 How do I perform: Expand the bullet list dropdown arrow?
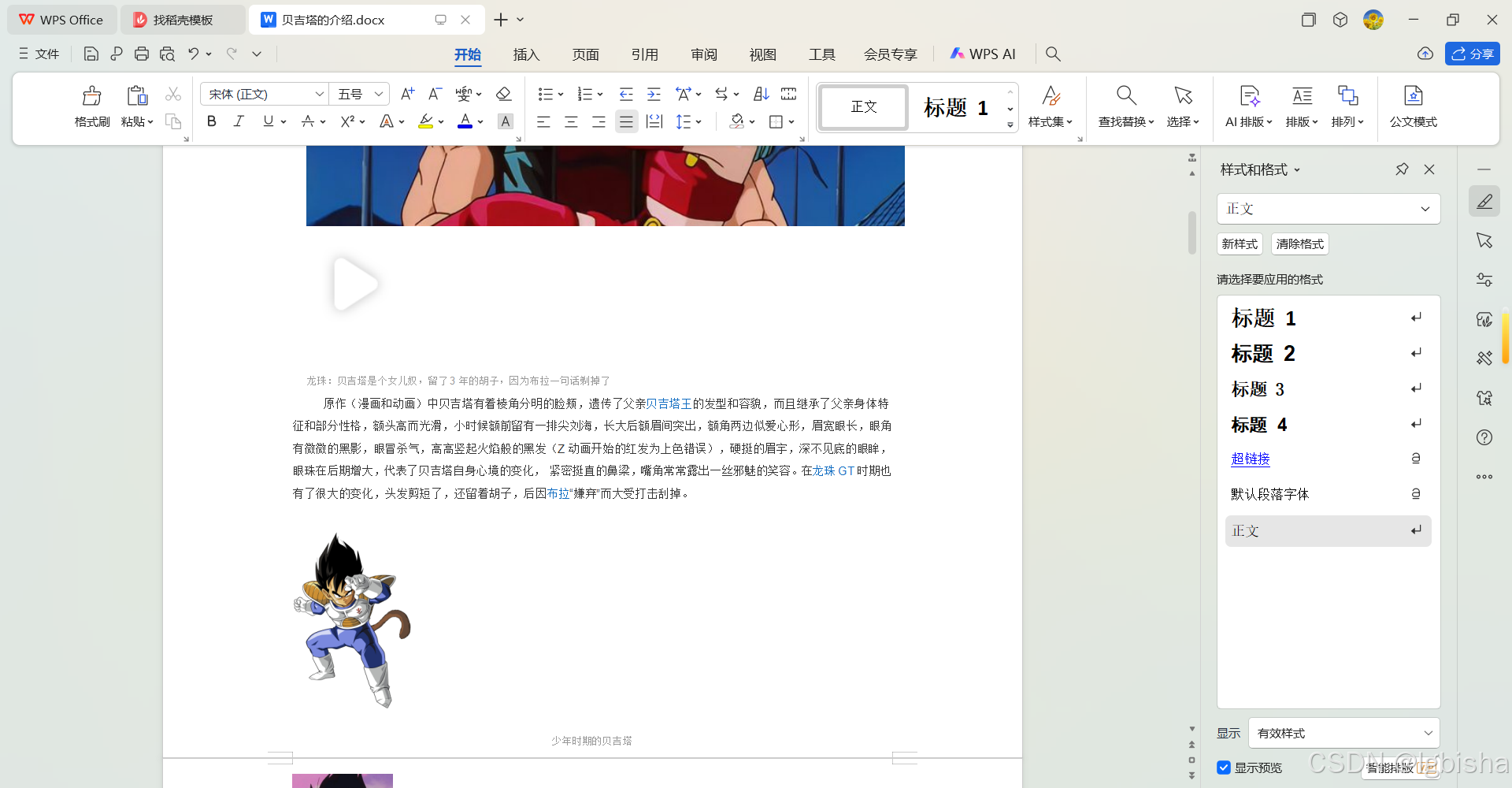[561, 95]
